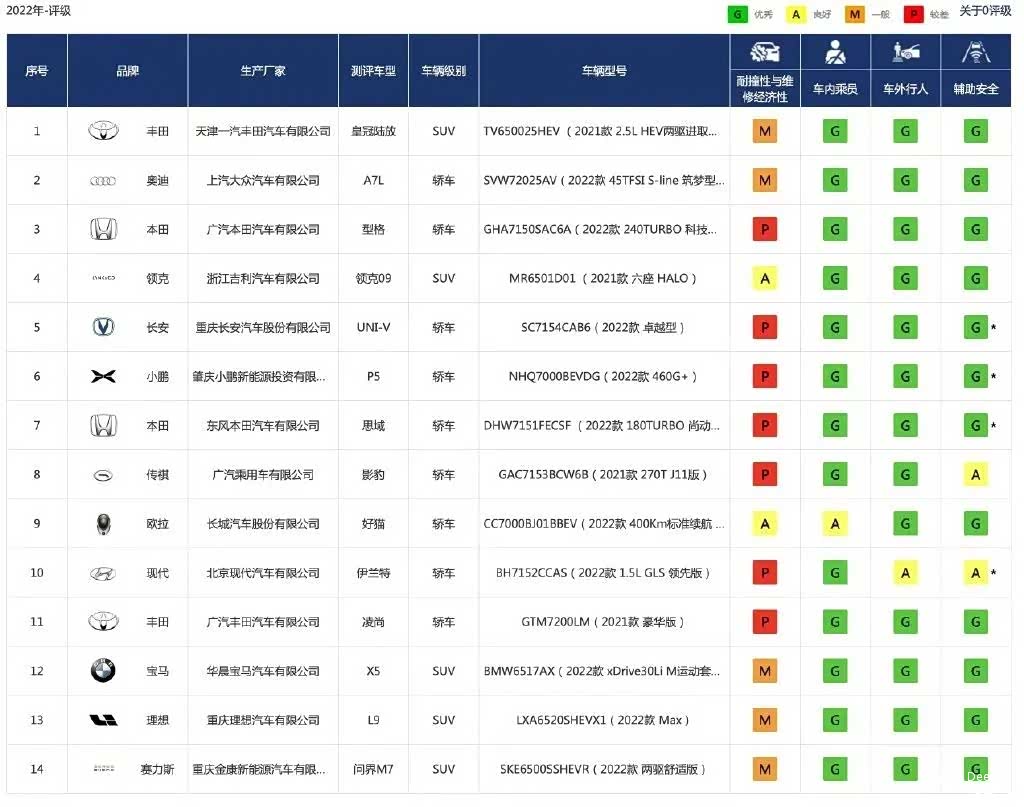1024x807 pixels.
Task: Click the yellow A rating for 领克09
Action: click(x=765, y=278)
